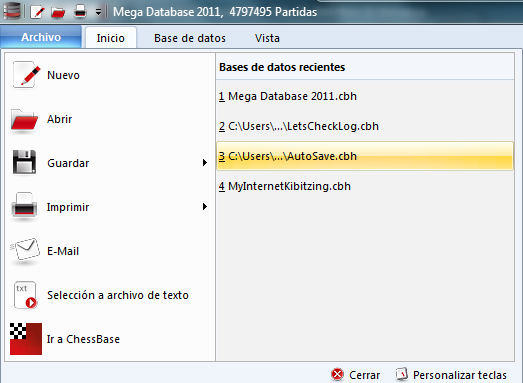Click the Cerrar button

pos(356,375)
